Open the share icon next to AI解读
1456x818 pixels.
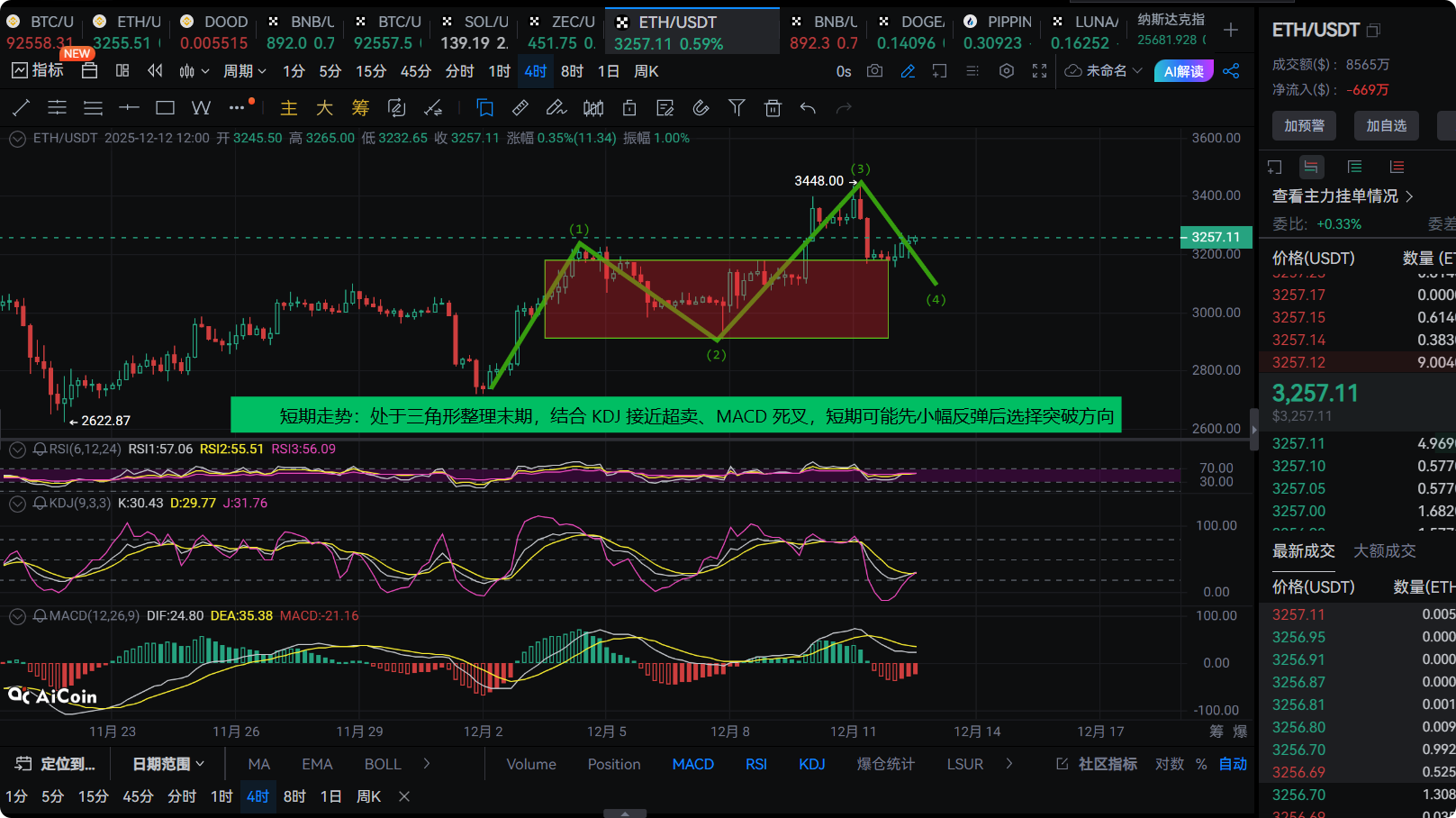pyautogui.click(x=1231, y=71)
